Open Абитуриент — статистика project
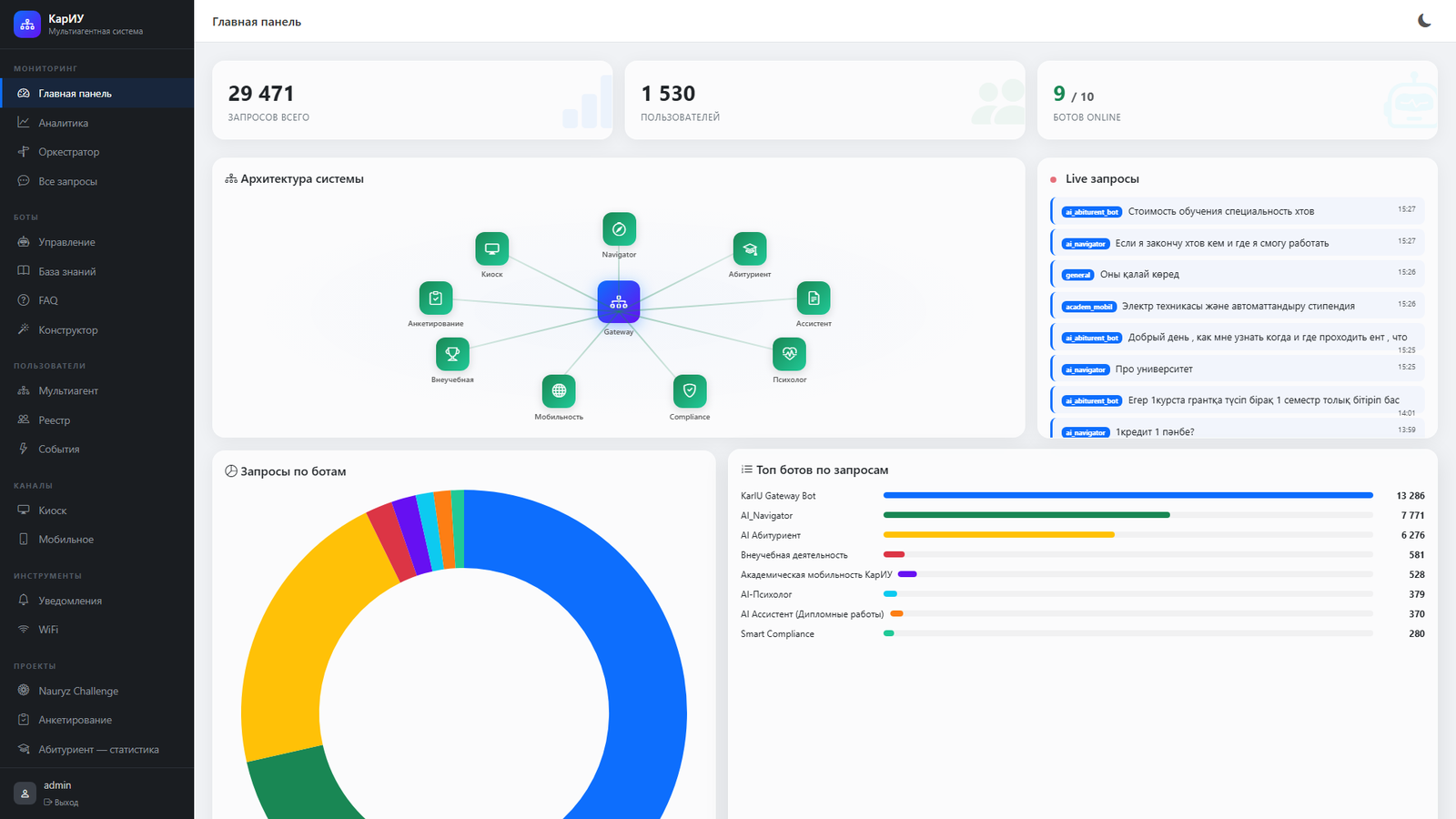The height and width of the screenshot is (819, 1456). point(96,750)
